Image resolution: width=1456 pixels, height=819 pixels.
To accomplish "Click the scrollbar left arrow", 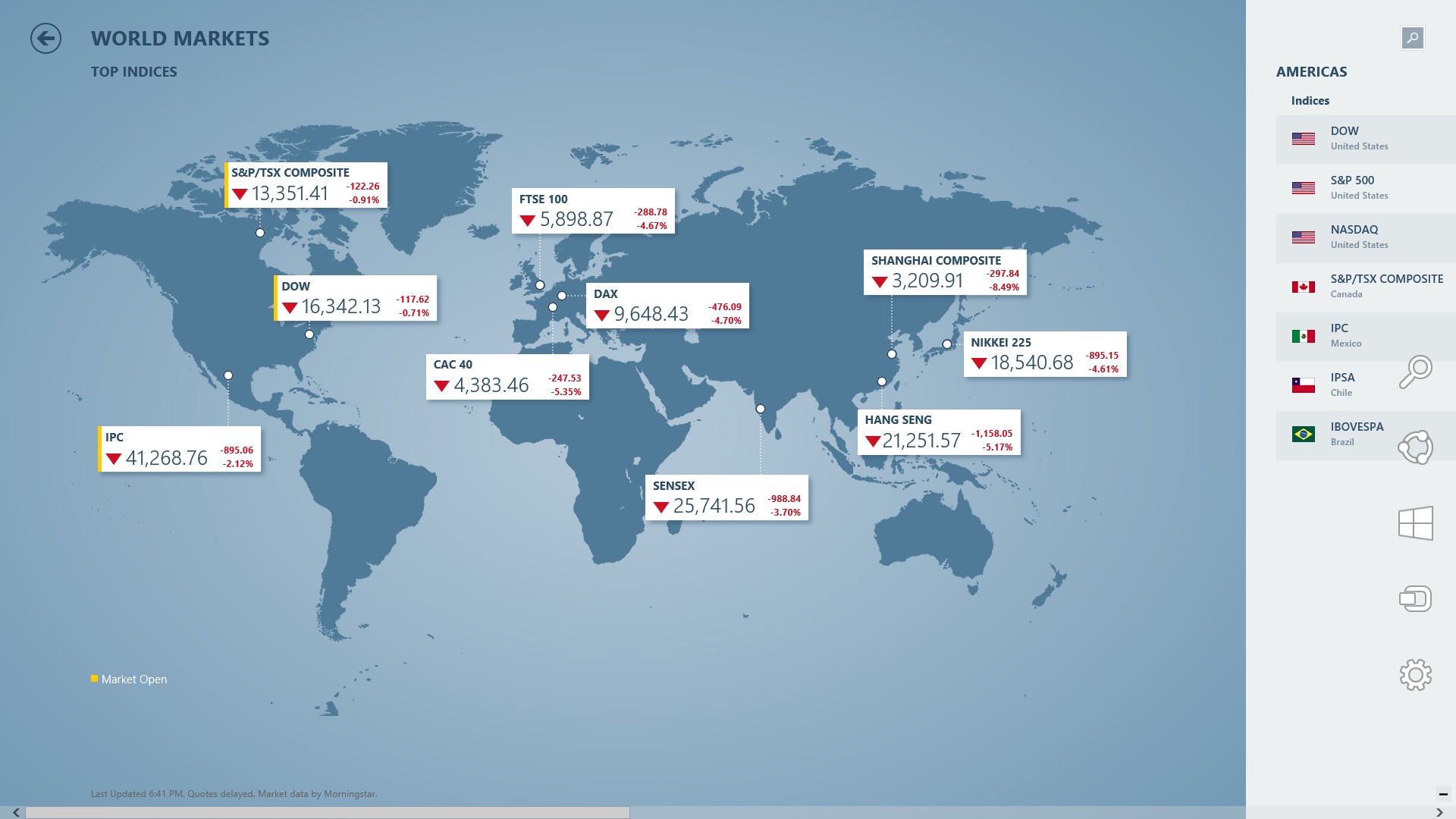I will [x=16, y=812].
